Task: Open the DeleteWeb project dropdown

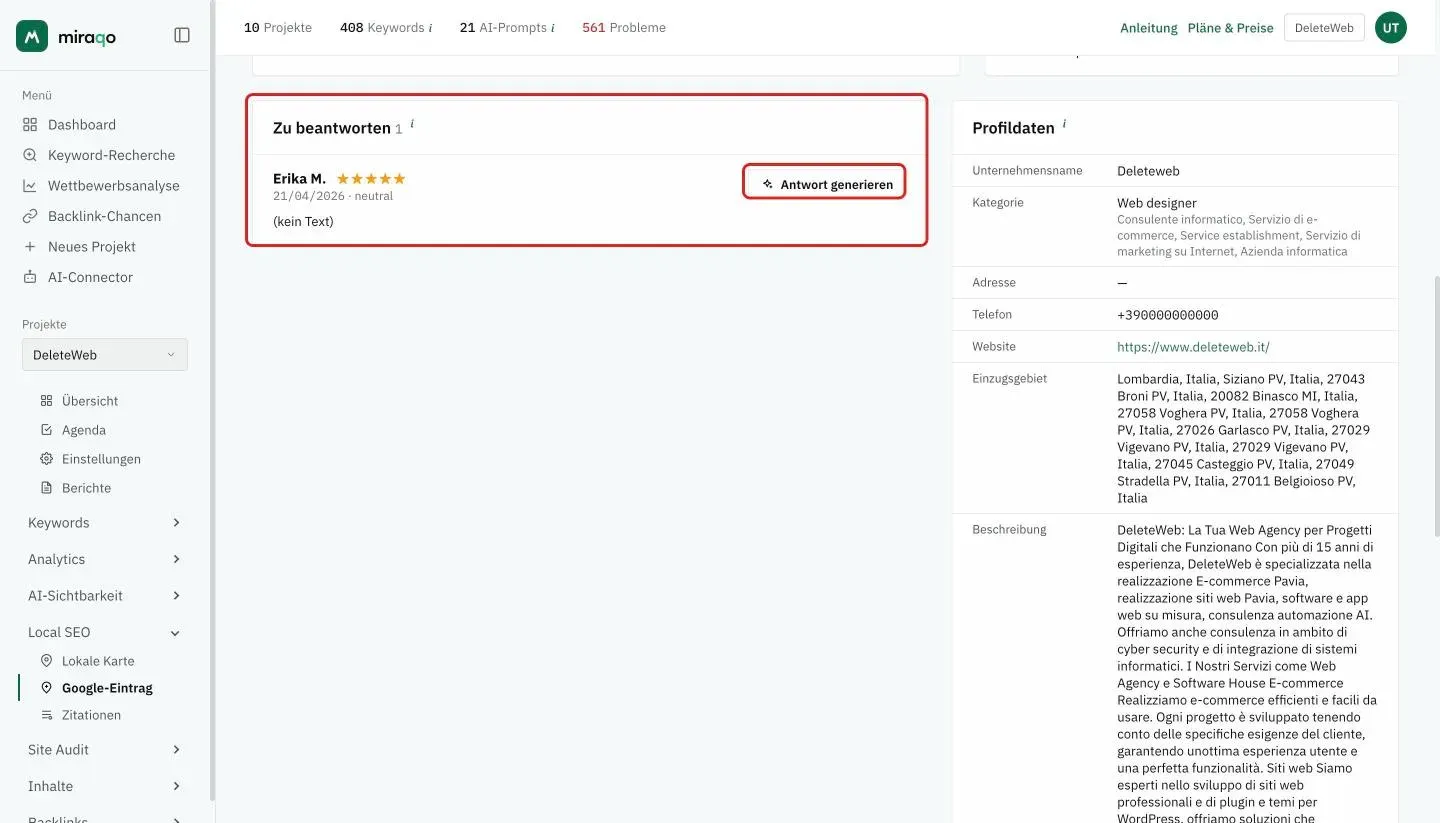Action: tap(105, 355)
